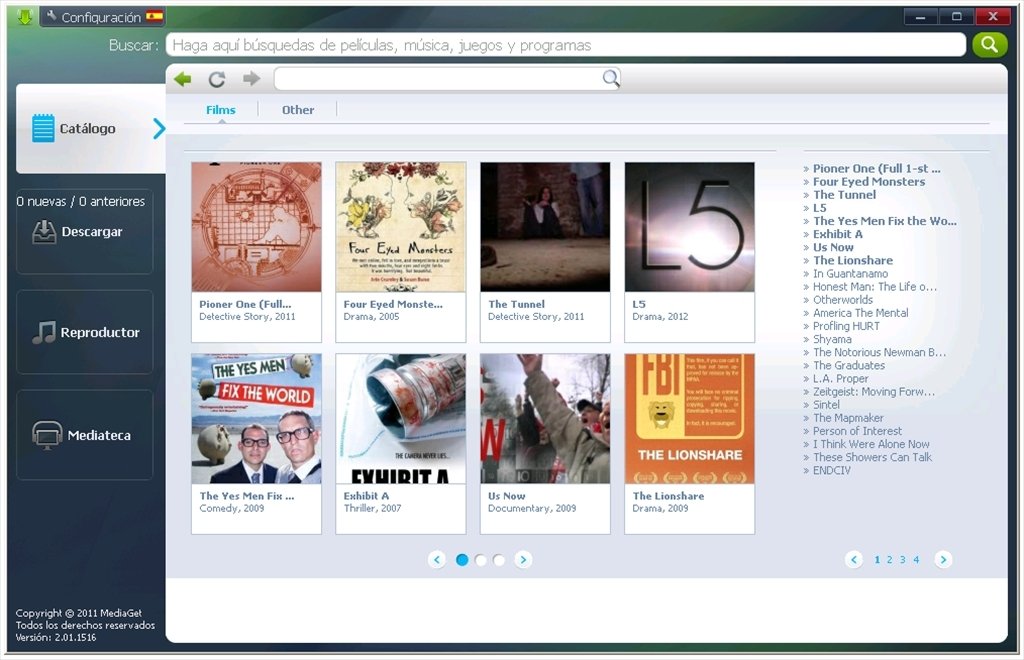Screen dimensions: 1024x660
Task: Open "Pioner One (Full 1-st ..." list link
Action: [876, 168]
